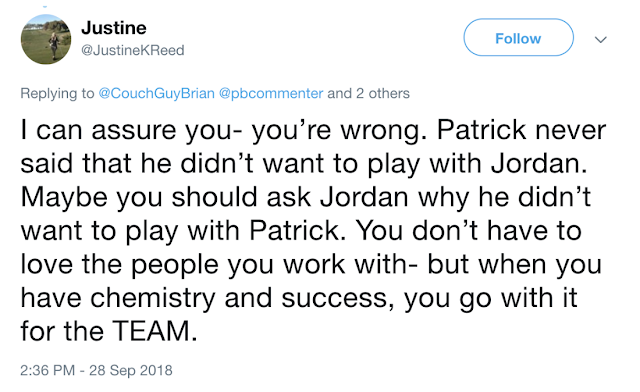Click the word "chemistry" in the tweet
The image size is (640, 392).
(152, 298)
